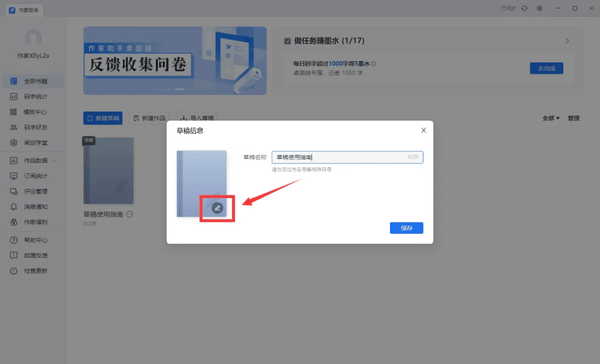This screenshot has height=364, width=600.
Task: Expand the 全部 filter dropdown
Action: 551,118
